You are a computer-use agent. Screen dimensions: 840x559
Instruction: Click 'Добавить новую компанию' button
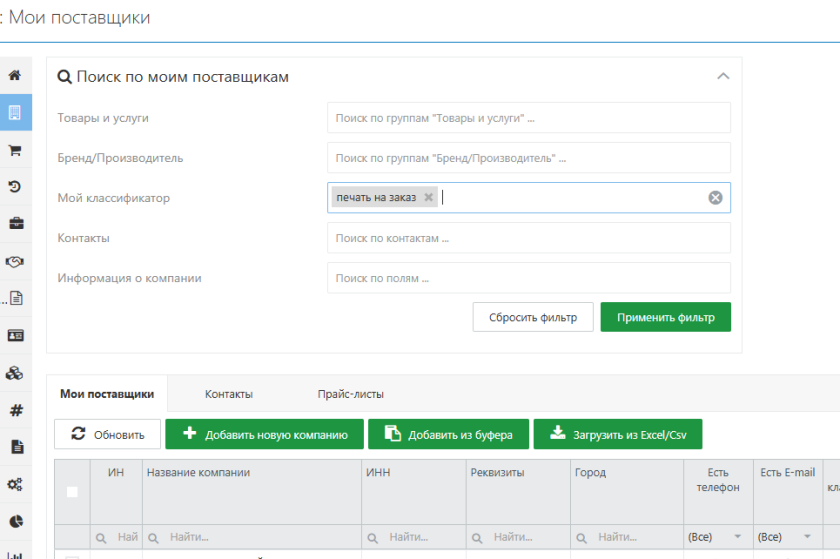264,434
